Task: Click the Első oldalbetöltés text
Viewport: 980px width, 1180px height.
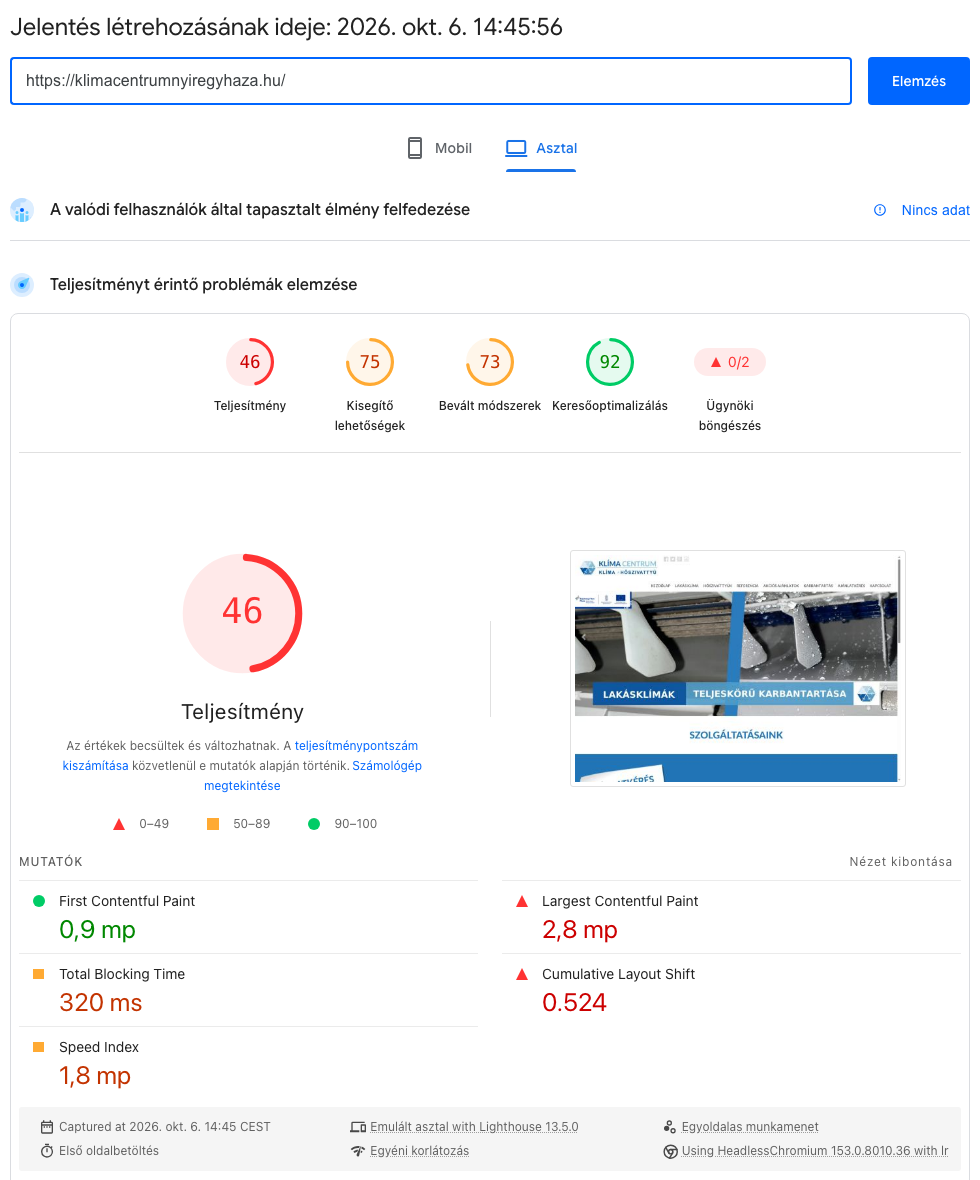Action: click(108, 1151)
